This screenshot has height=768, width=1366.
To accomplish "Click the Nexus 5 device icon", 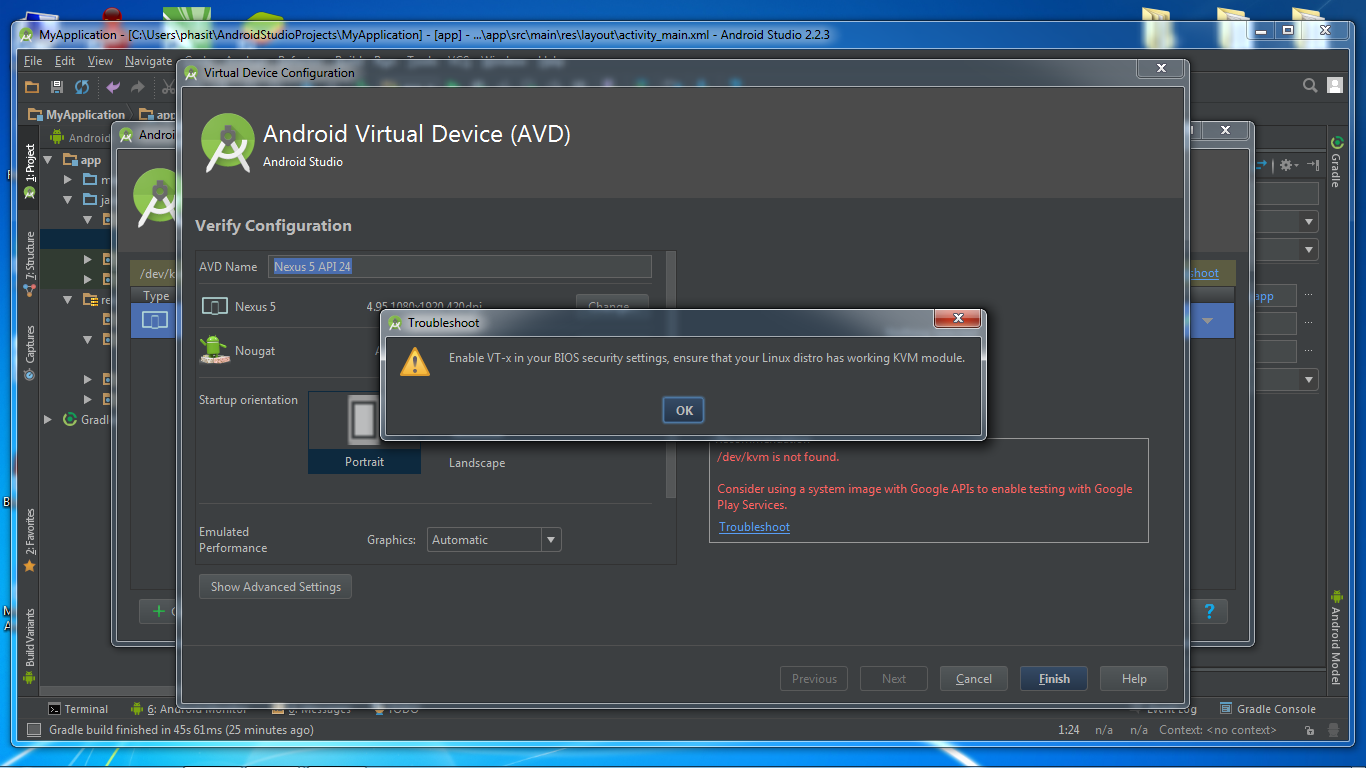I will point(214,307).
